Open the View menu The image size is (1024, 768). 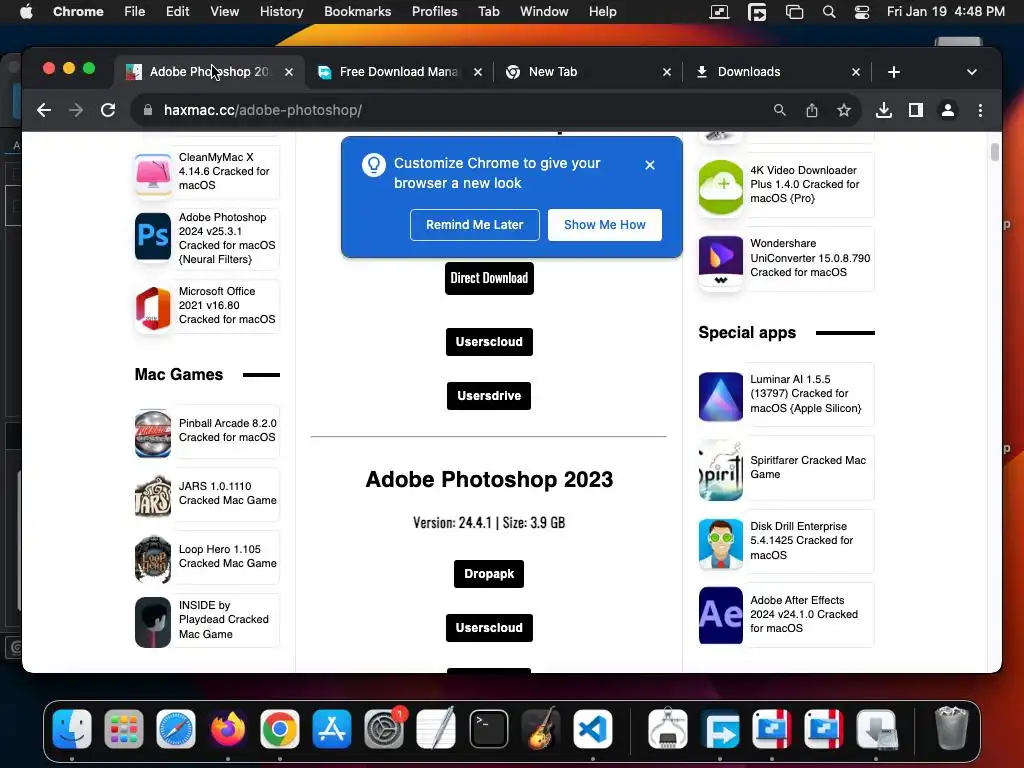click(225, 12)
